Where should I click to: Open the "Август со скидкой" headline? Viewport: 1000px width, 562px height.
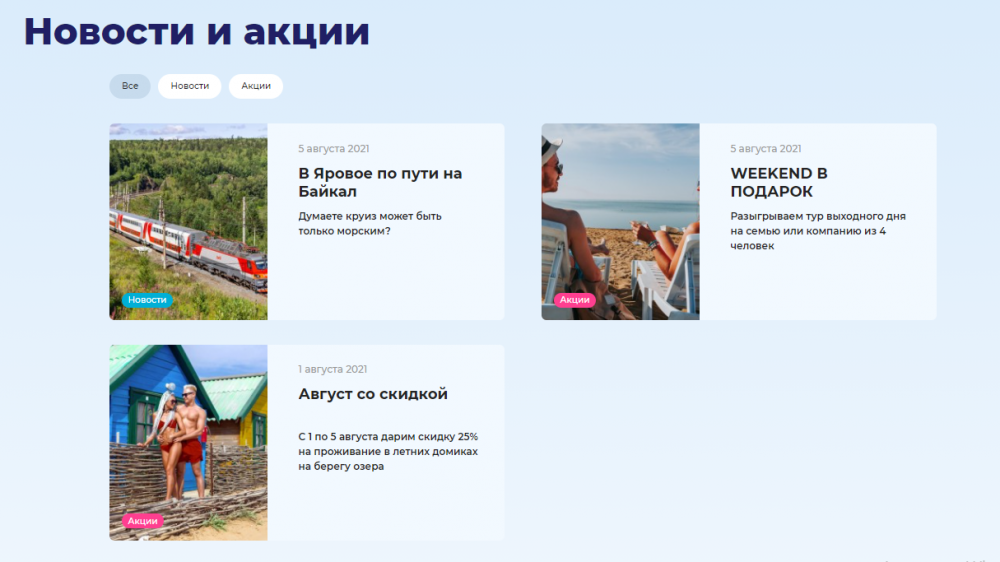point(373,394)
